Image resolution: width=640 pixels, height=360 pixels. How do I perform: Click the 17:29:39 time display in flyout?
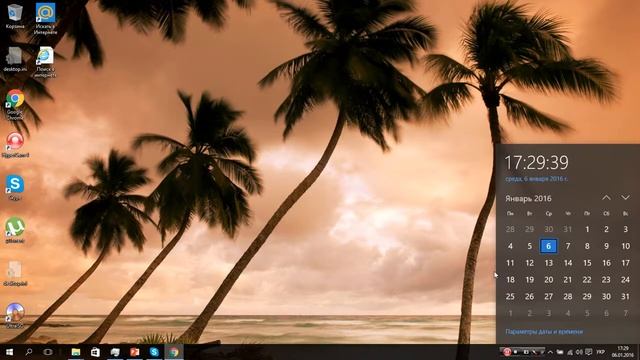pyautogui.click(x=536, y=162)
